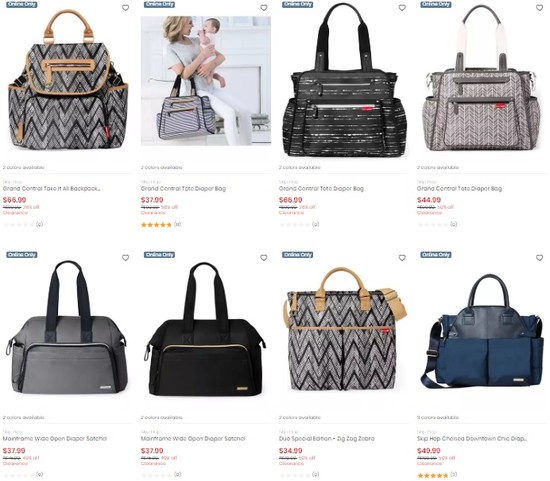Click the grey Mainframe Wide Open Diaper Satchel title
Screen dimensions: 550x481
point(55,439)
